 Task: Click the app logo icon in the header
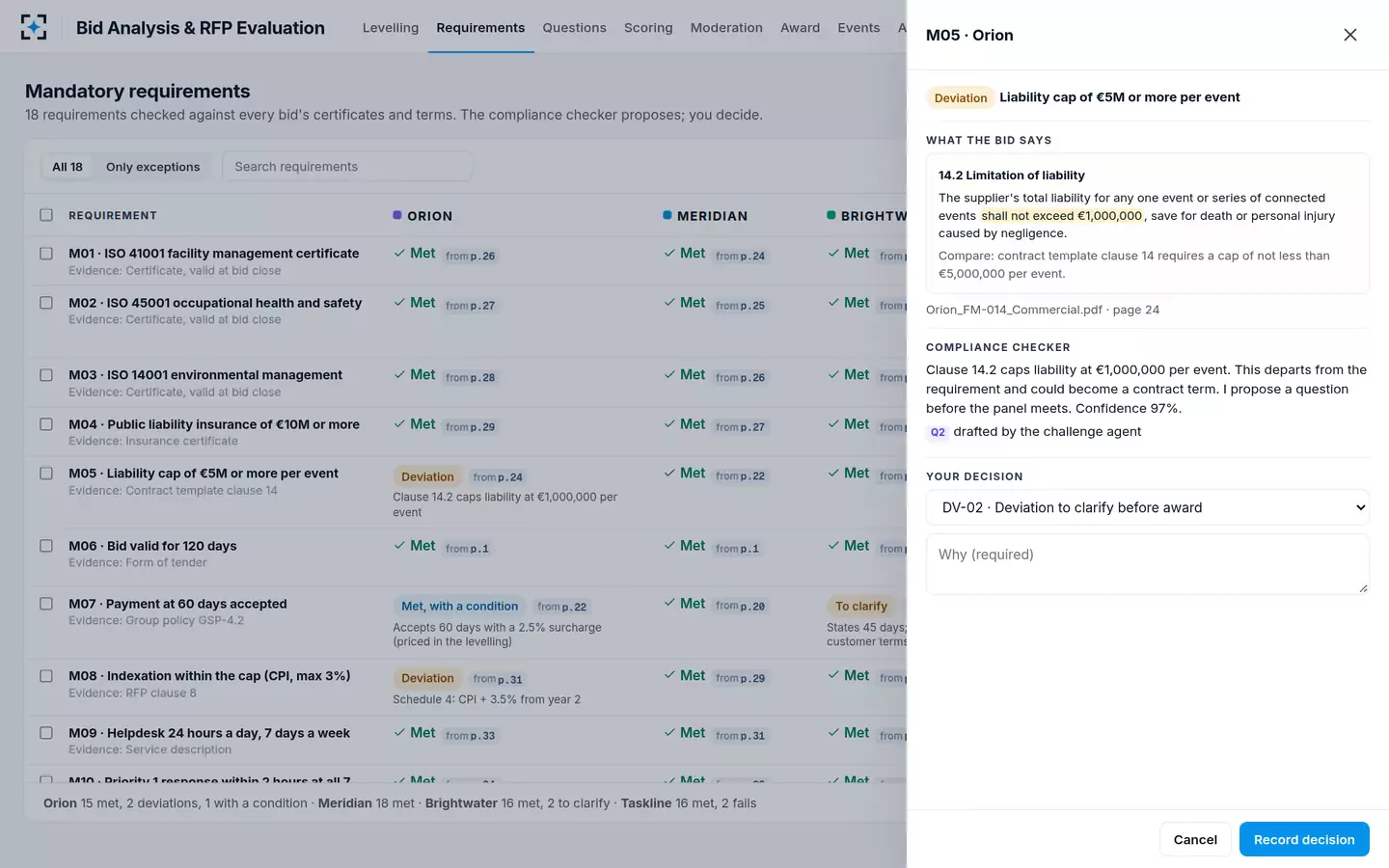tap(34, 27)
